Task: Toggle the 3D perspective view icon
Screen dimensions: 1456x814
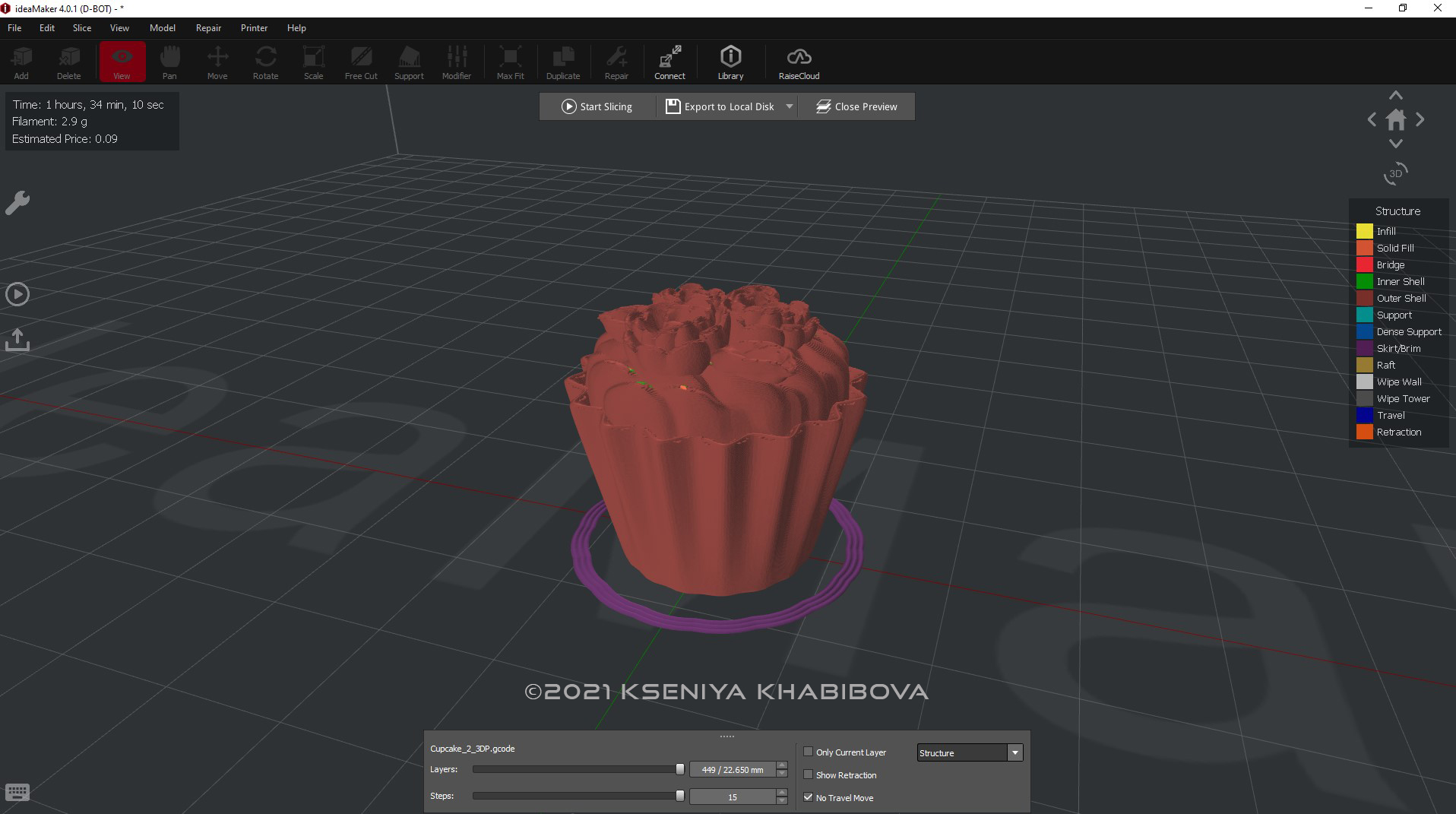Action: (1395, 173)
